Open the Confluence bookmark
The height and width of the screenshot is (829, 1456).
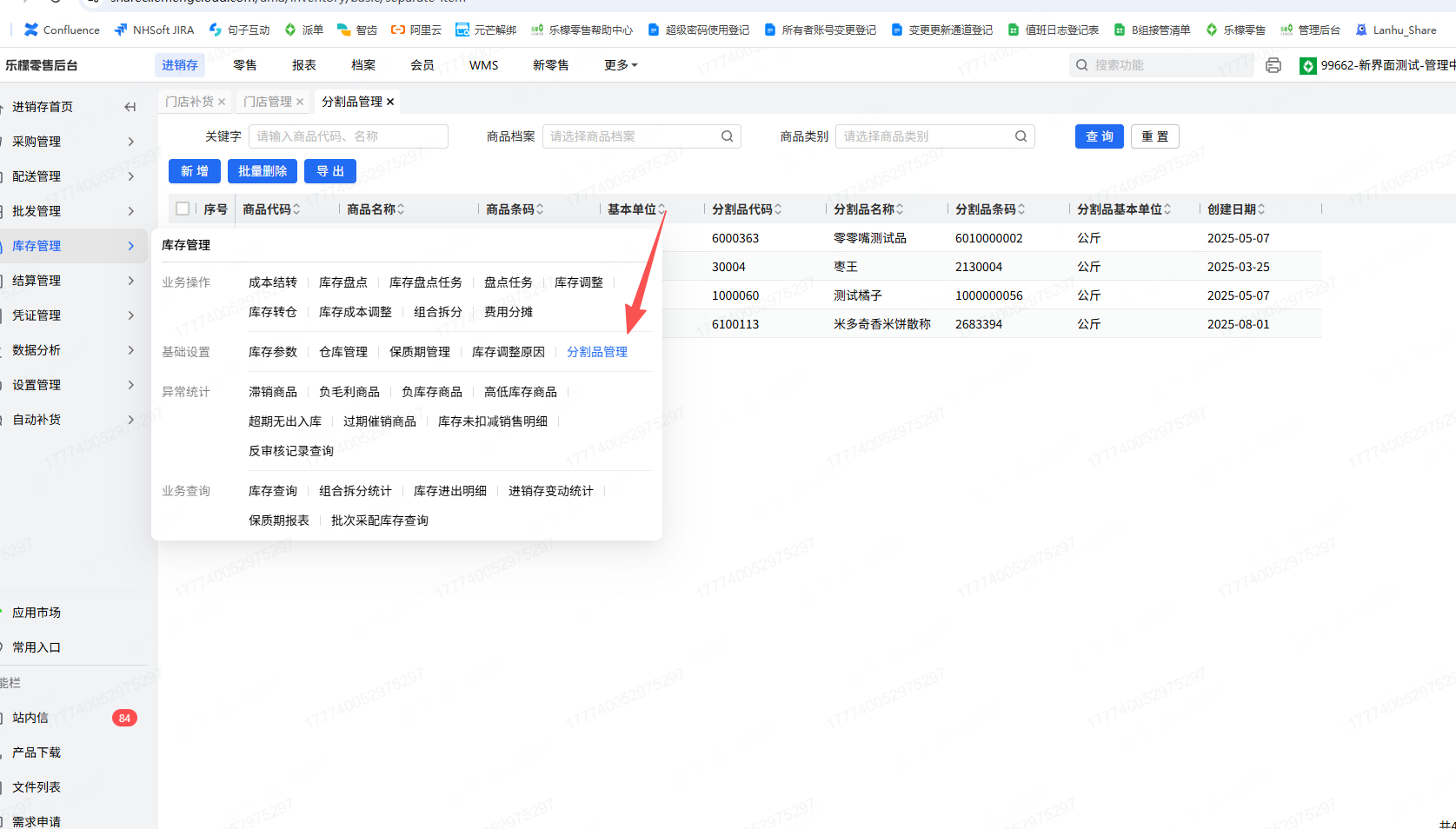coord(62,30)
